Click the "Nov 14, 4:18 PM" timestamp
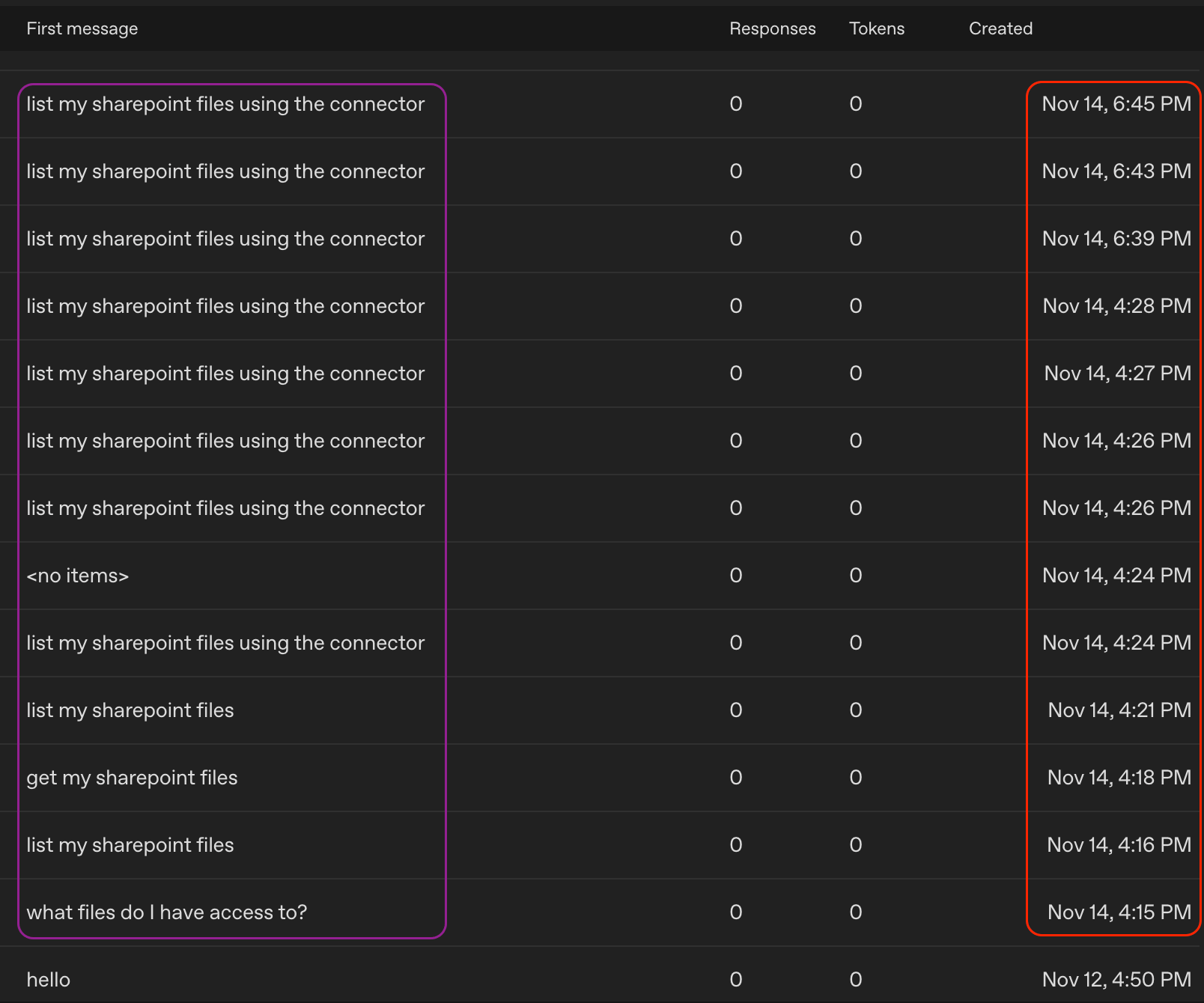1204x1003 pixels. tap(1119, 778)
